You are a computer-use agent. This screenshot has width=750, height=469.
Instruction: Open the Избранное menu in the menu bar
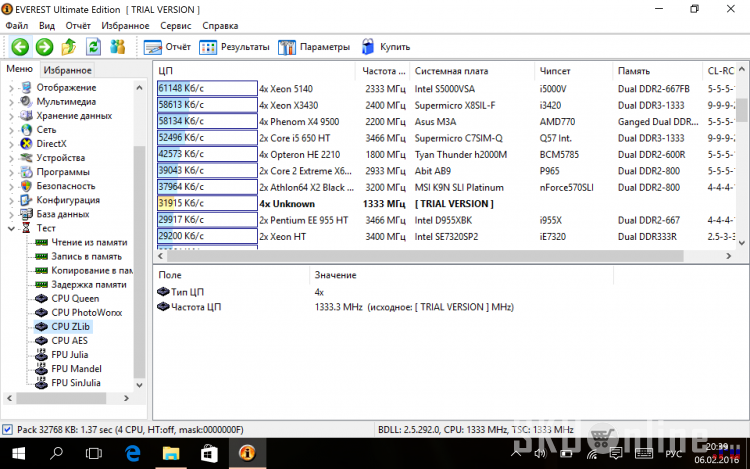125,26
